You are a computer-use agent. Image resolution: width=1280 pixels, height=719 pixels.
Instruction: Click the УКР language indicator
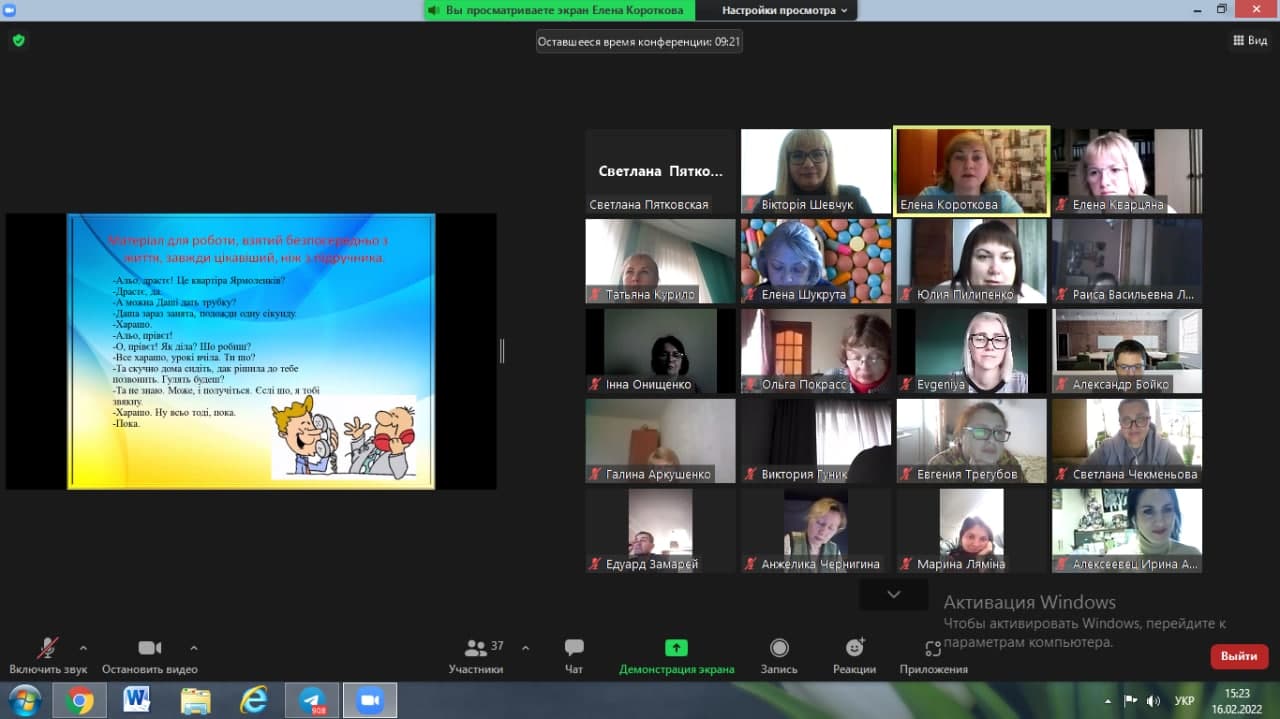point(1184,701)
